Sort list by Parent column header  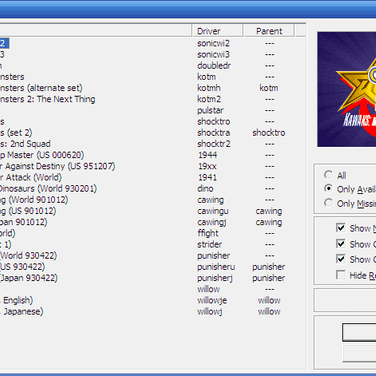coord(269,31)
